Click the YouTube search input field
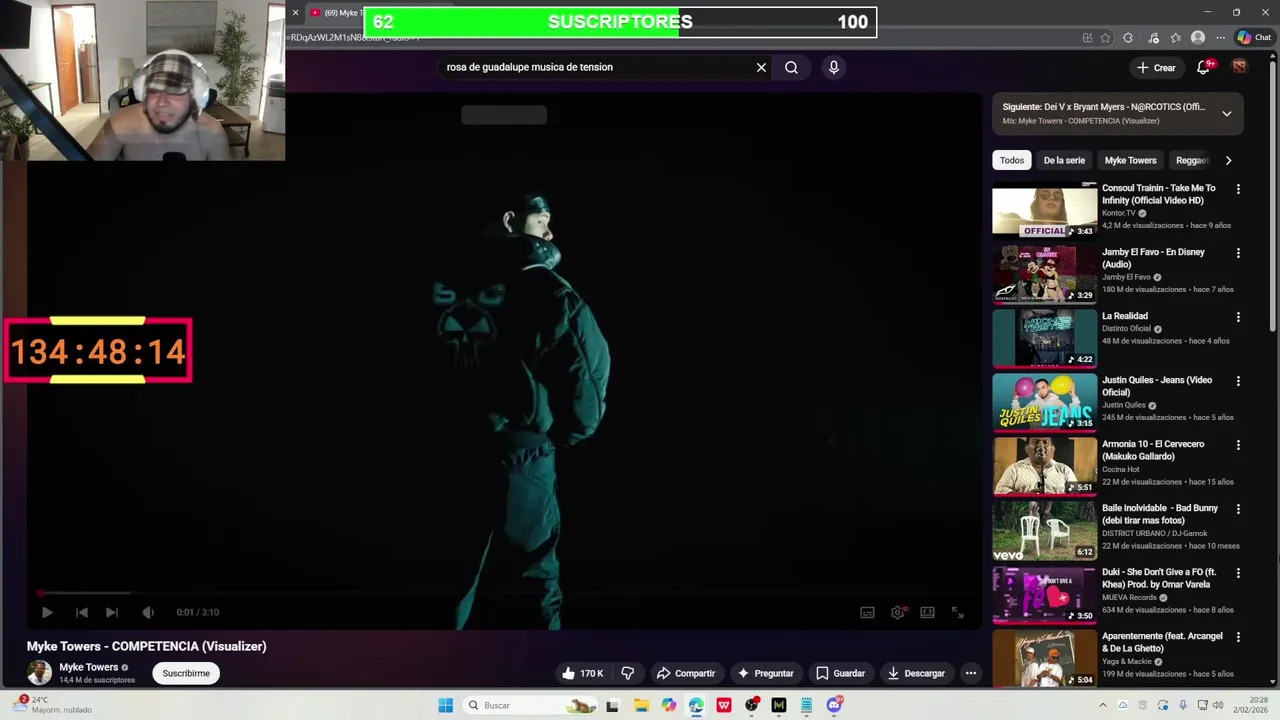 click(597, 67)
